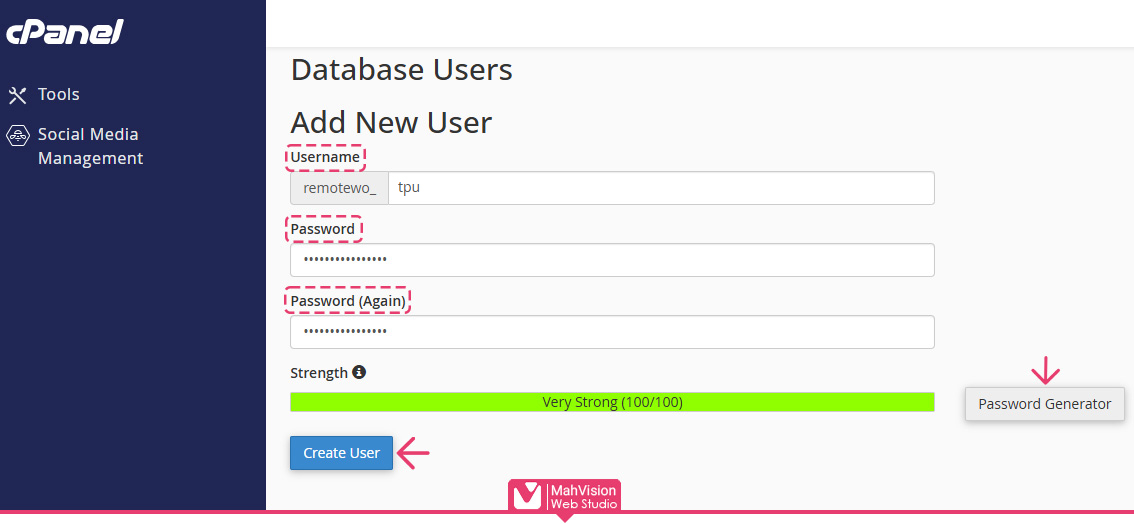This screenshot has height=524, width=1134.
Task: Click the cPanel logo
Action: click(x=65, y=32)
